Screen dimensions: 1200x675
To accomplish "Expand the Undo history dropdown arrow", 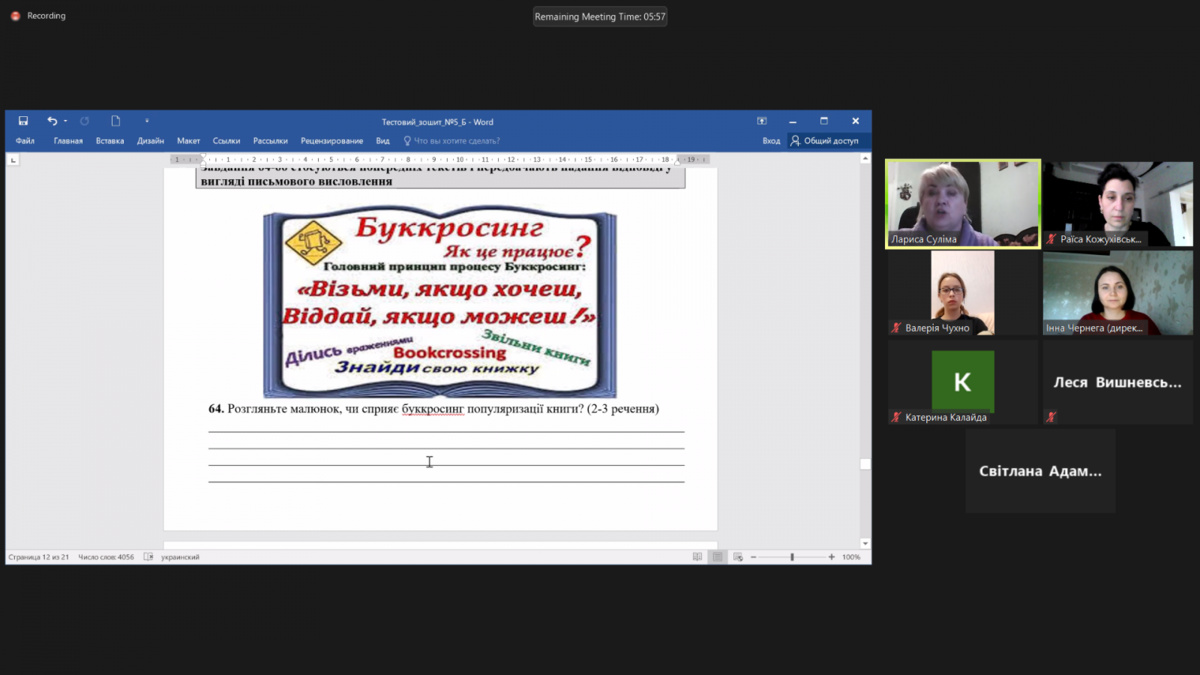I will pyautogui.click(x=65, y=121).
